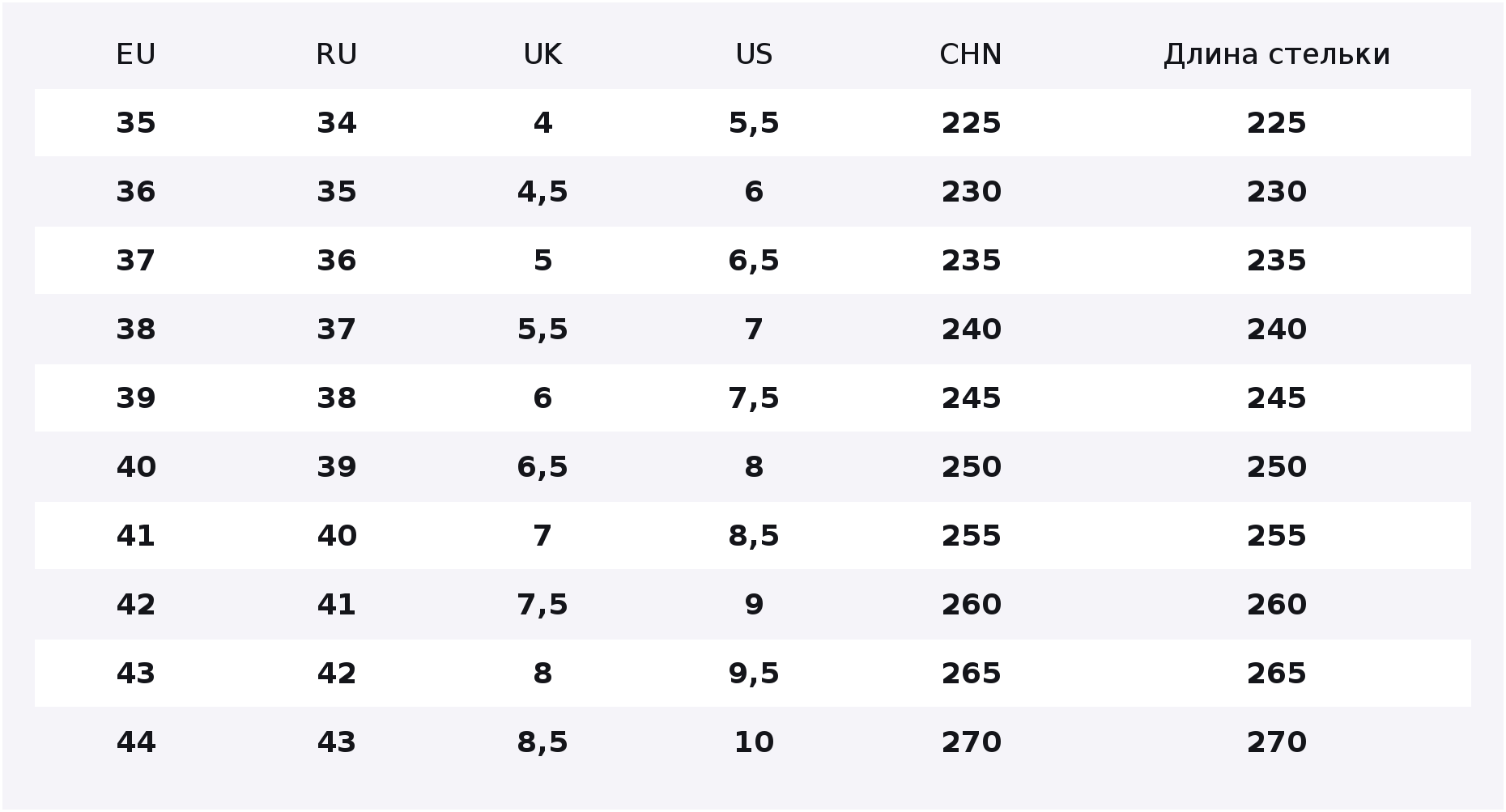Click the RU column header
This screenshot has width=1506, height=812.
coord(337,54)
